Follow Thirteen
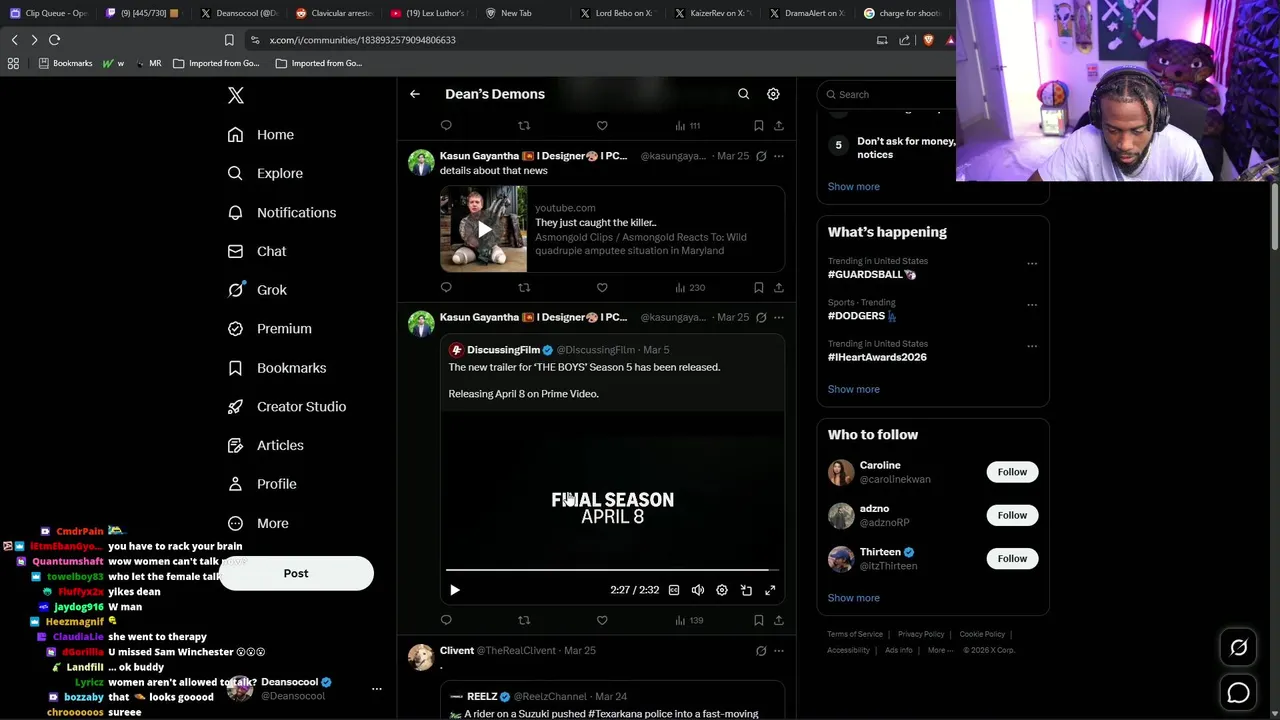This screenshot has width=1280, height=720. (x=1012, y=558)
